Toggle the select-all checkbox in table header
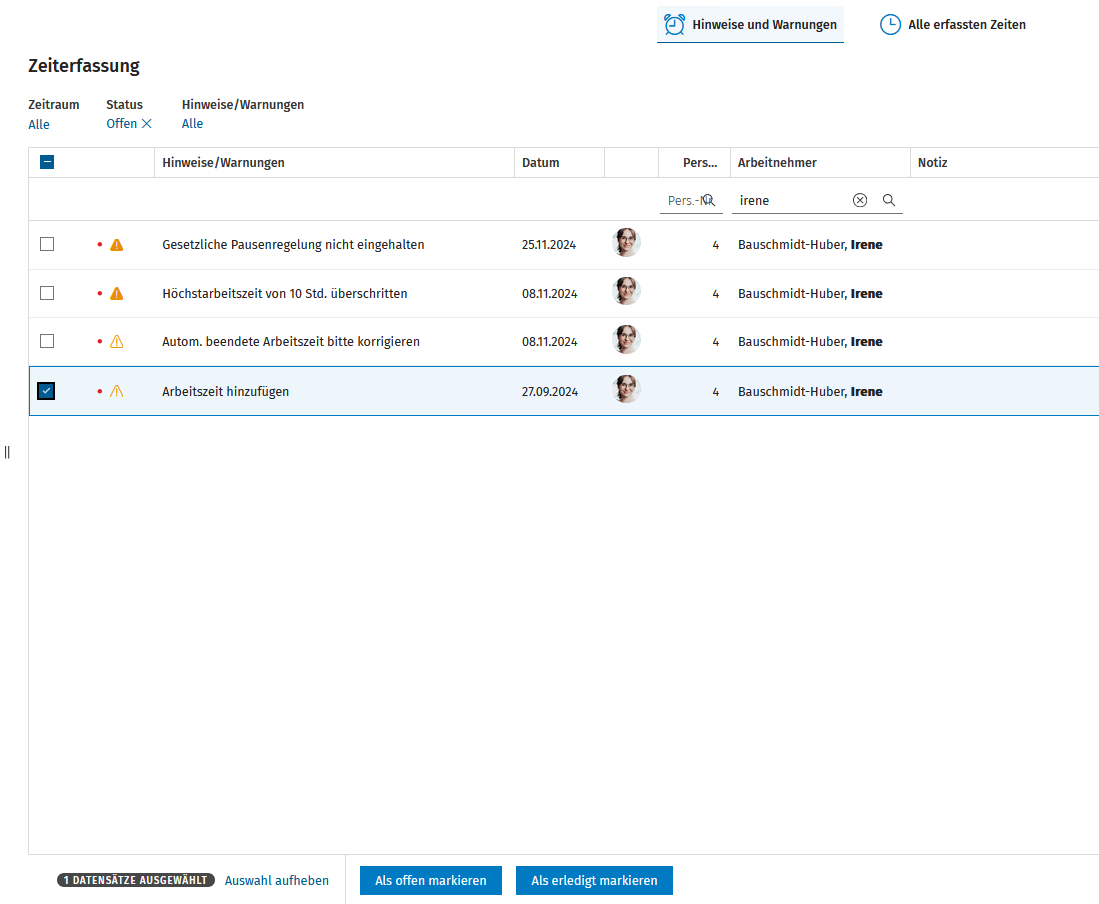 (x=47, y=163)
